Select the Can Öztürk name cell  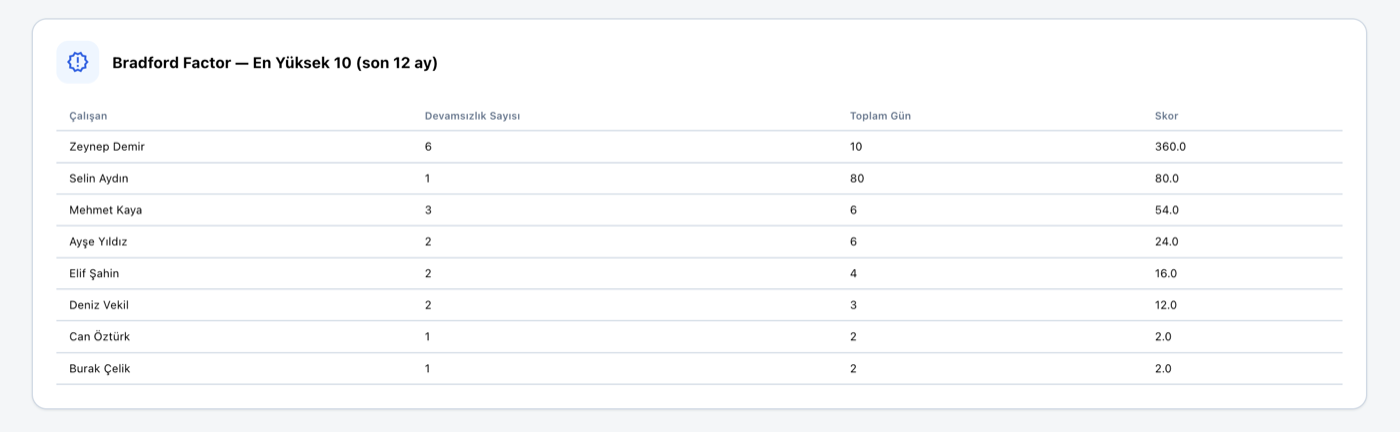coord(99,337)
